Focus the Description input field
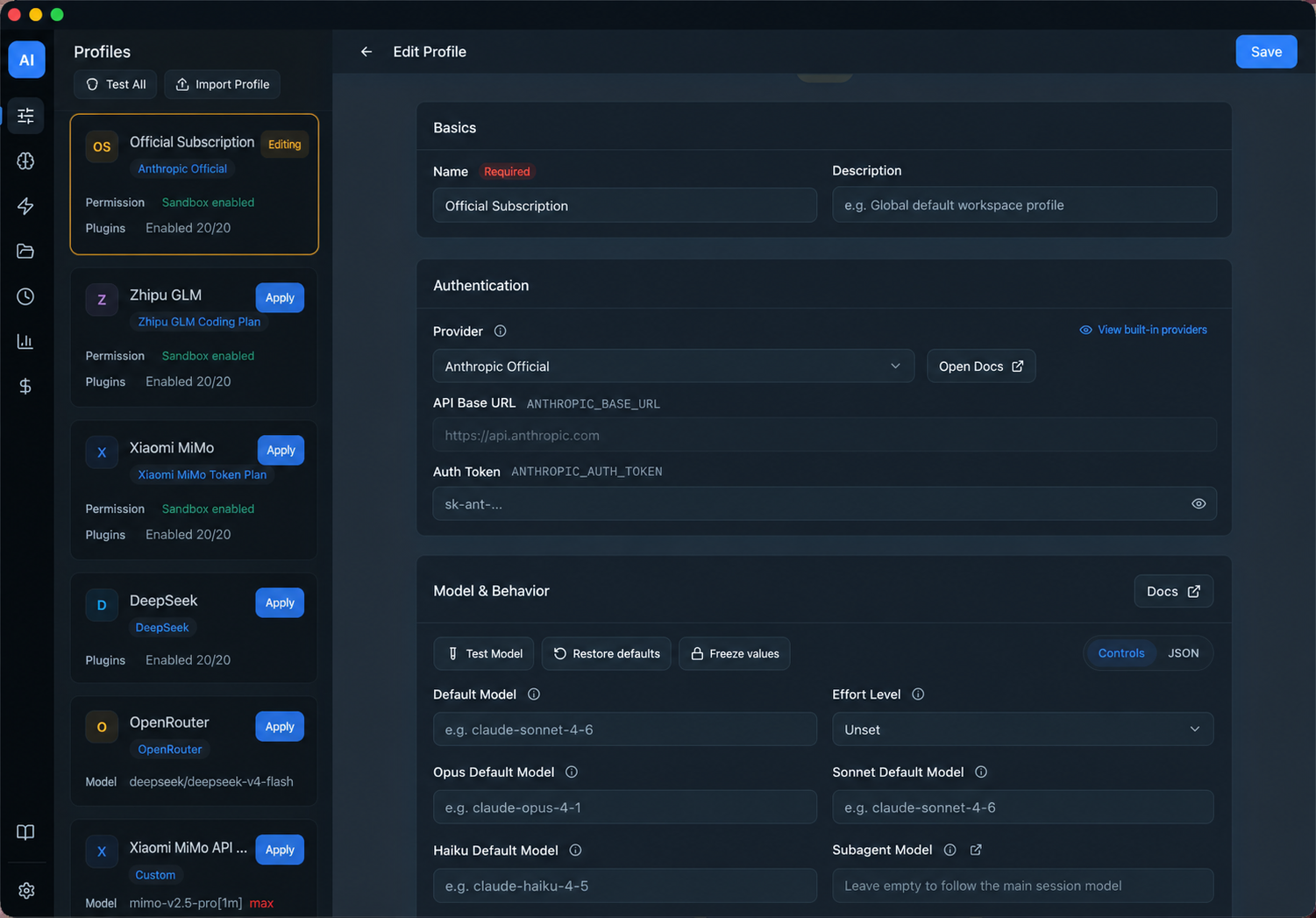 pos(1024,205)
